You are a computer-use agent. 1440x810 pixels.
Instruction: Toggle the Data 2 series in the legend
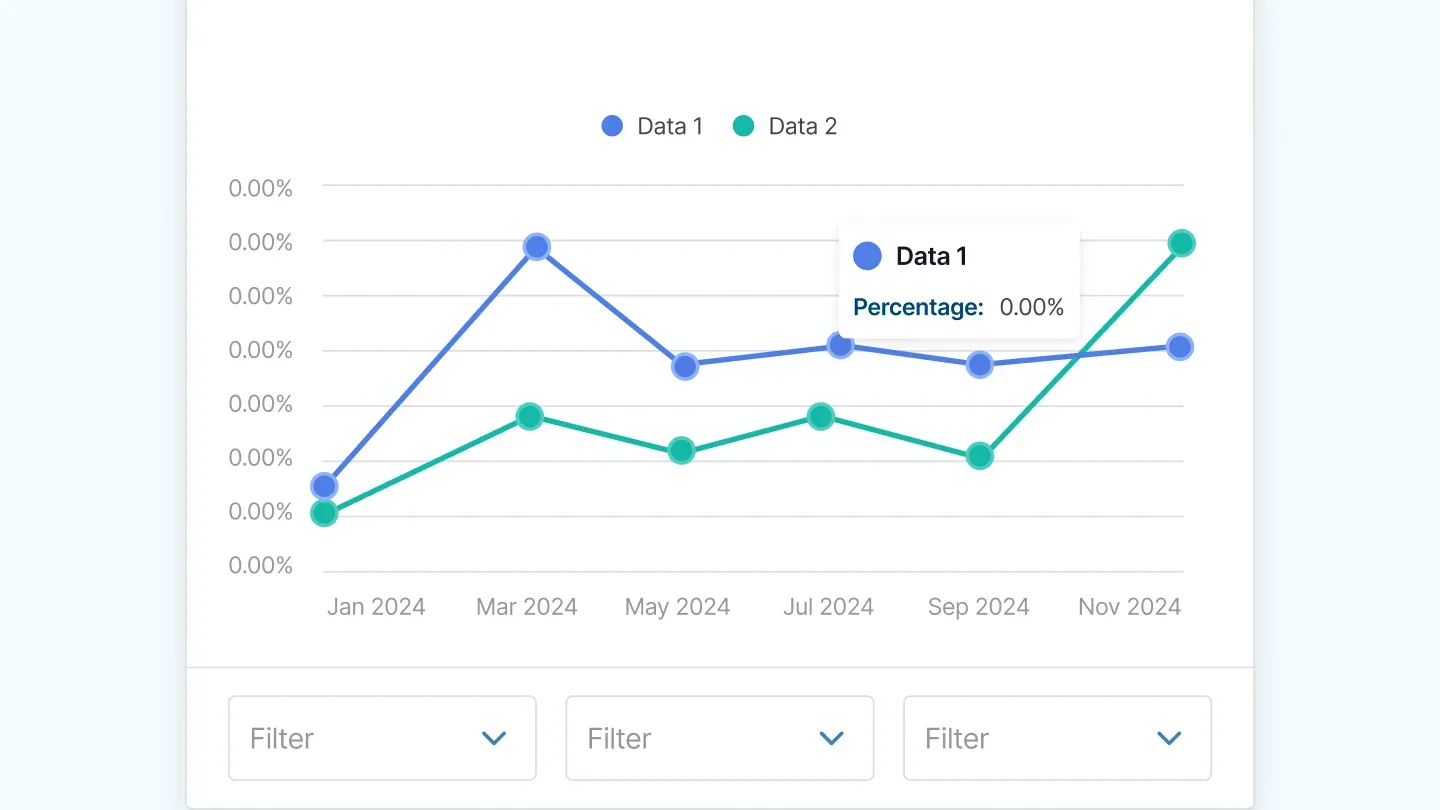click(x=785, y=126)
